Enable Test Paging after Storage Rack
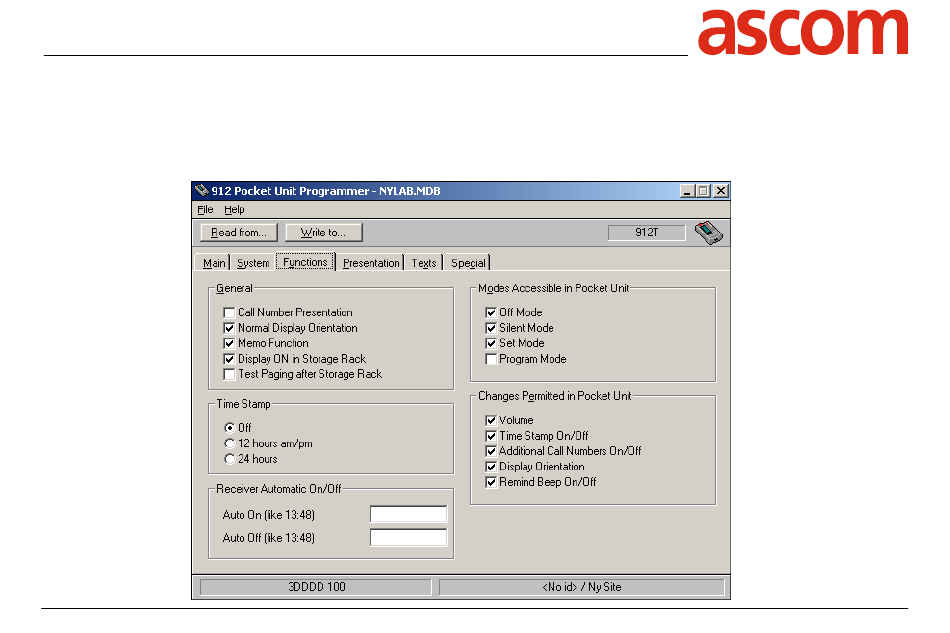Screen dimensions: 950x633 229,374
